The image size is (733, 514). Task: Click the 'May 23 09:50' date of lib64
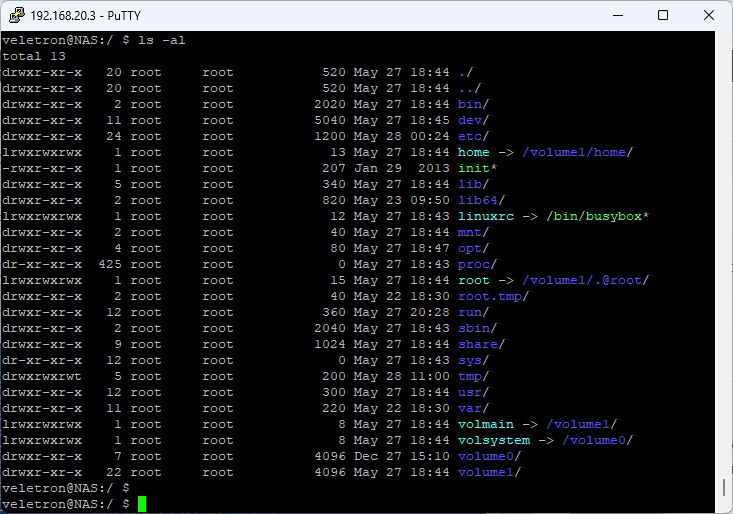[402, 200]
